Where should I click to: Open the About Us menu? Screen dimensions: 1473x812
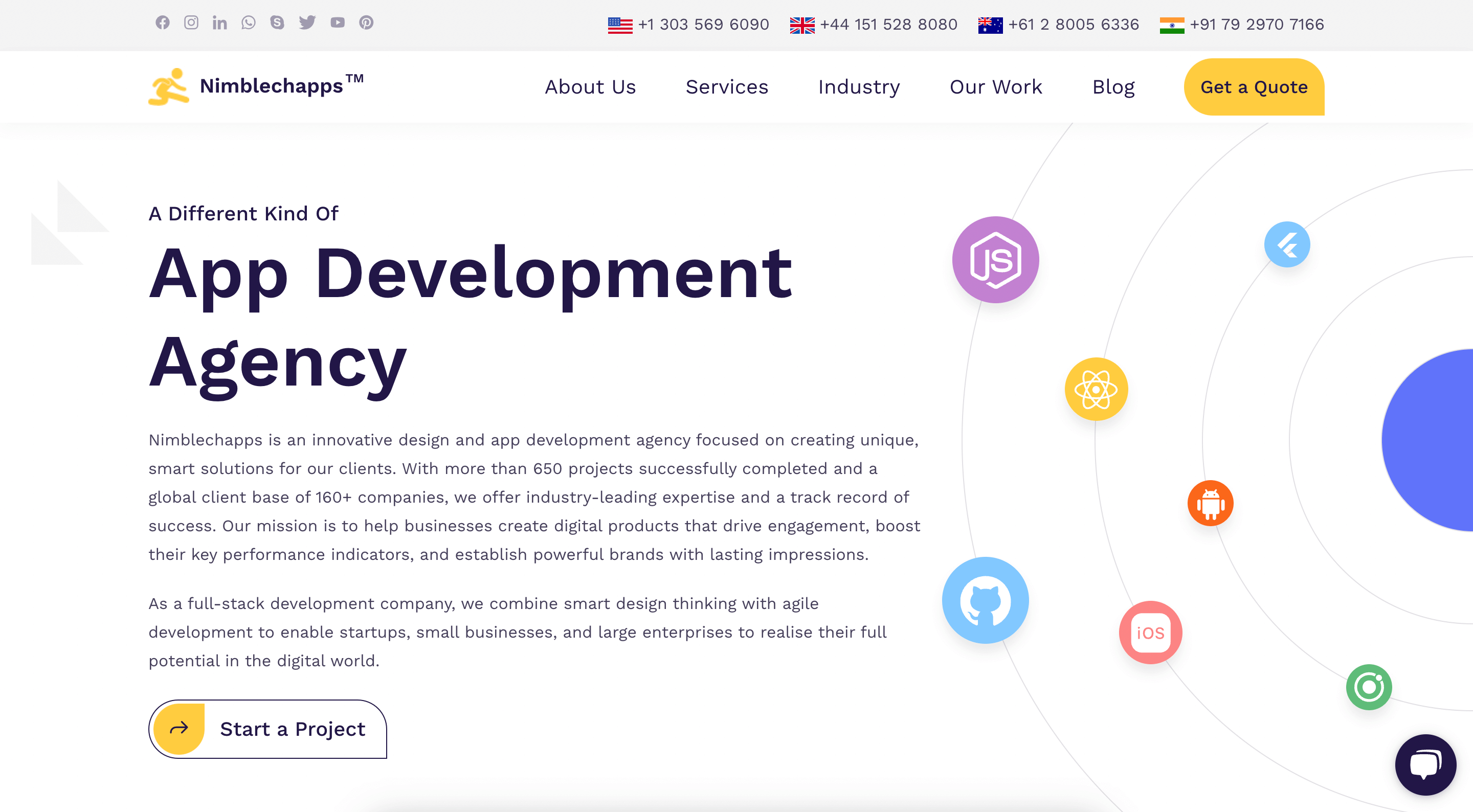pyautogui.click(x=590, y=87)
